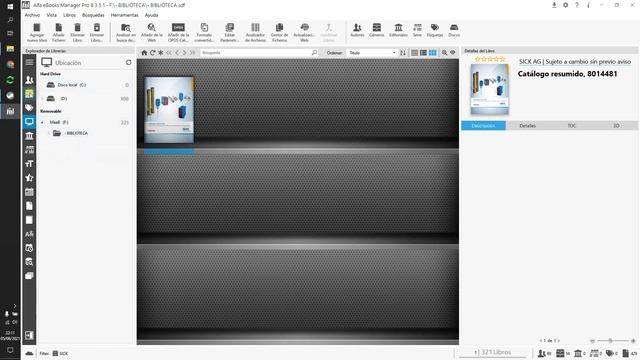The height and width of the screenshot is (360, 640).
Task: Click the download icon in title bar
Action: coord(554,5)
